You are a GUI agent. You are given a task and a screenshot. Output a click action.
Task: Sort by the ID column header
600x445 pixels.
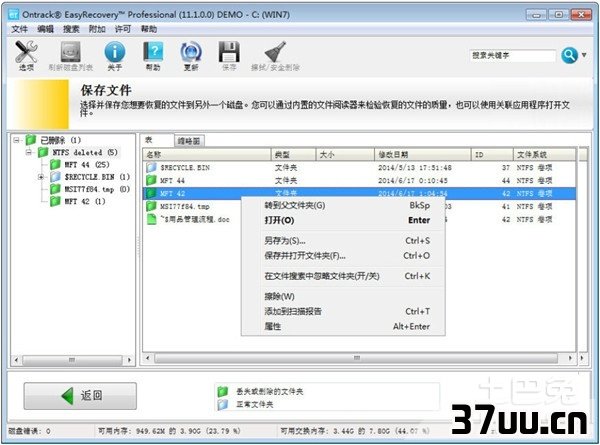(492, 155)
